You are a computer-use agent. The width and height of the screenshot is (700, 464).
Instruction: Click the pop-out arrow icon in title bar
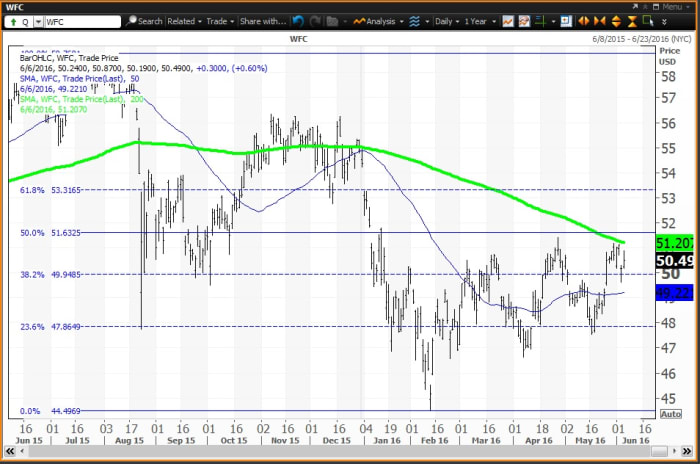click(635, 7)
